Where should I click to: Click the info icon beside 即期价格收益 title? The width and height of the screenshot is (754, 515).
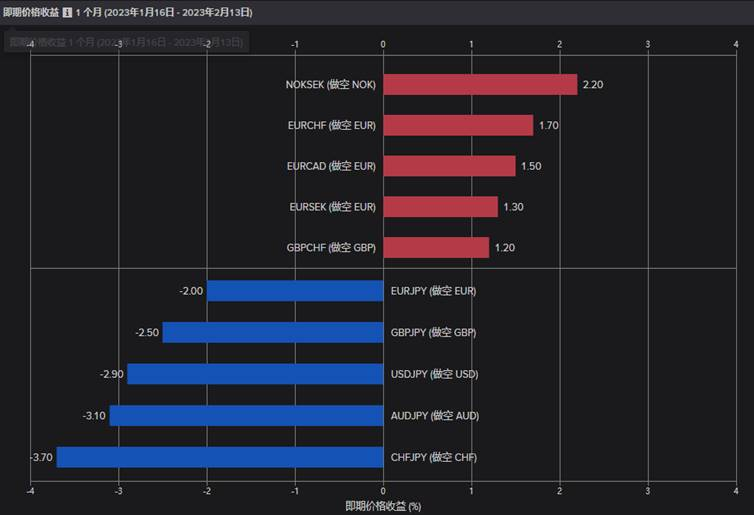tap(67, 12)
